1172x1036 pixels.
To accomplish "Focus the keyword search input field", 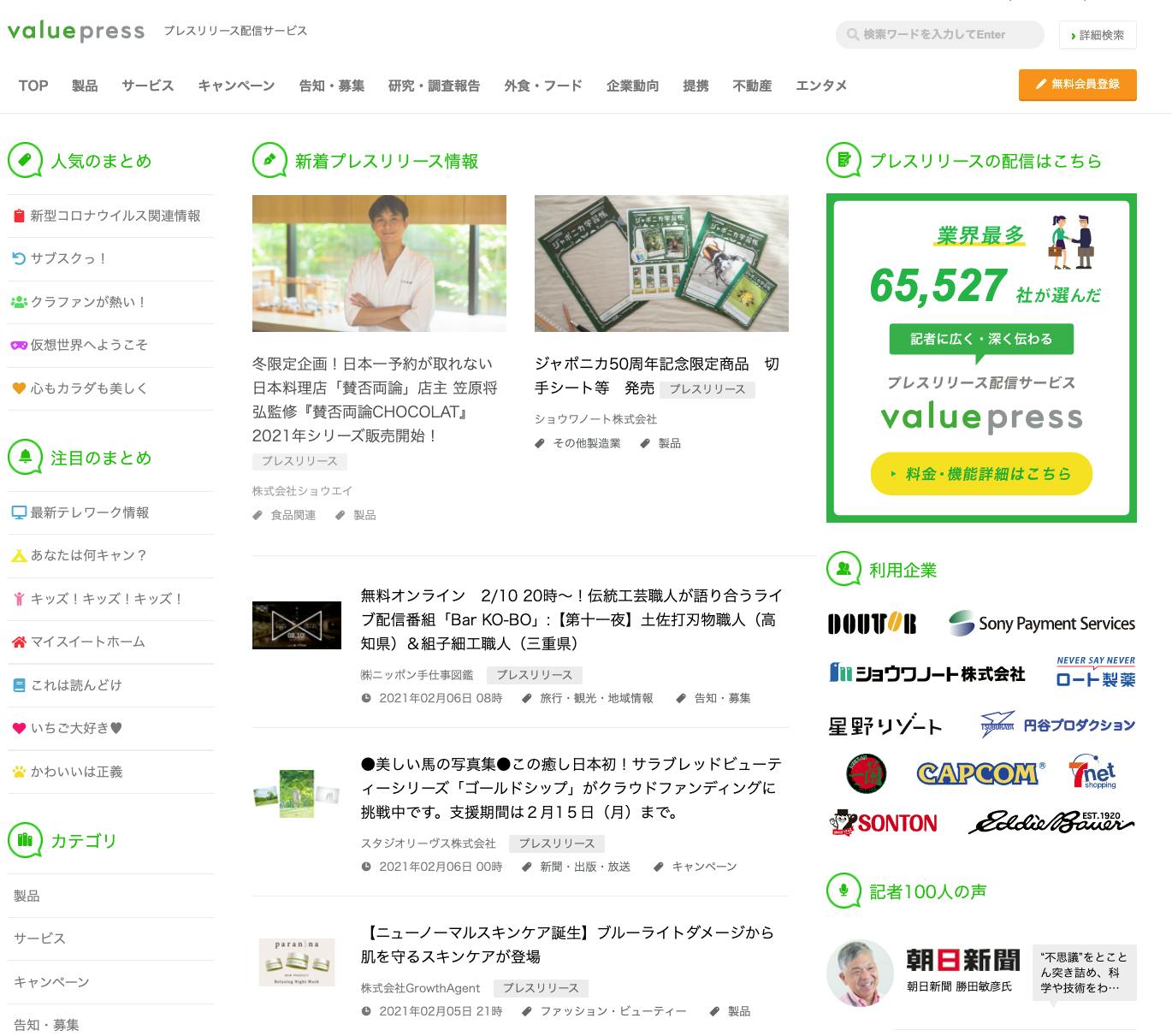I will coord(941,35).
